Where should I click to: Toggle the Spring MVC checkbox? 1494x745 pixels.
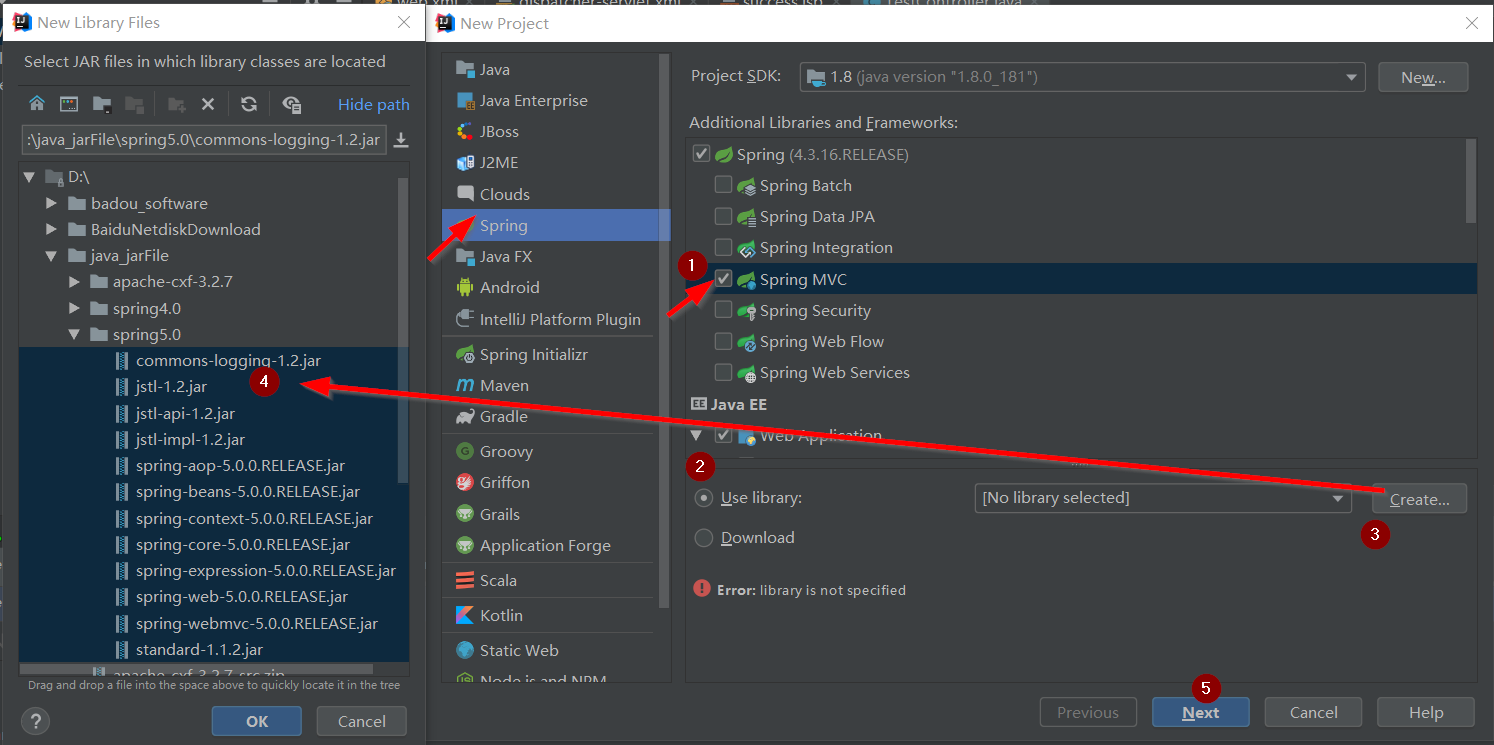723,279
